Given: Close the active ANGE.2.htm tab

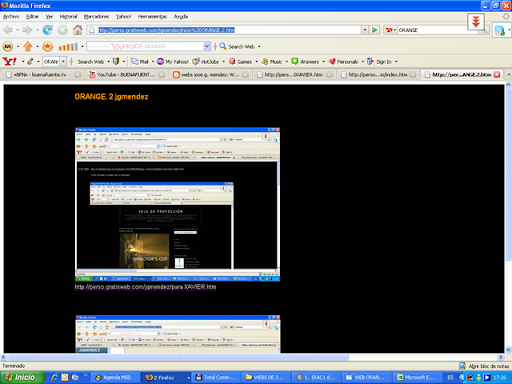Looking at the screenshot, I should [x=497, y=75].
